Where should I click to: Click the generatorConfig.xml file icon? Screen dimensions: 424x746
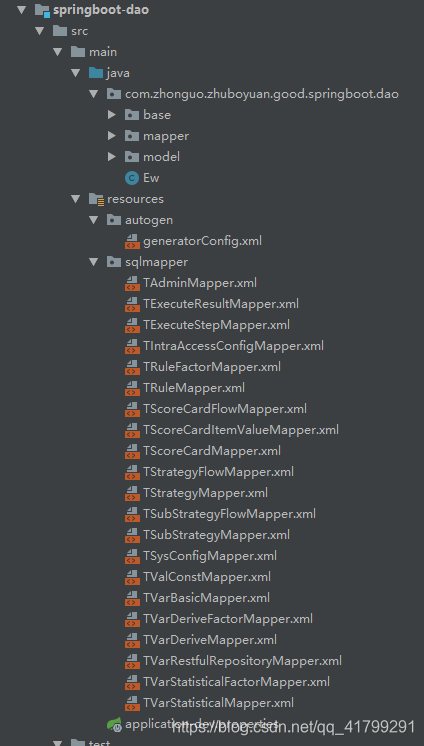[x=132, y=241]
